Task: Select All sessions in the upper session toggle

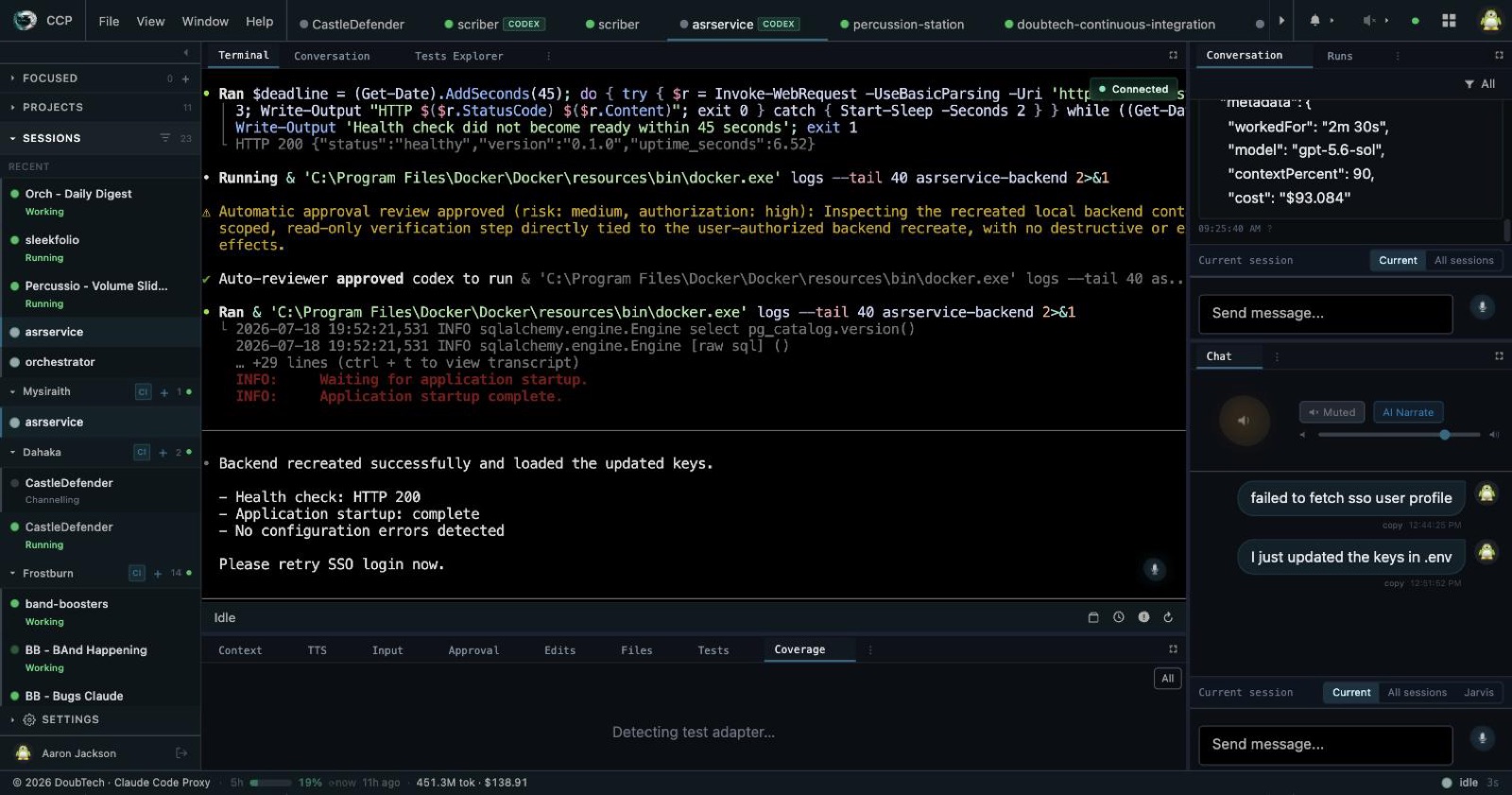Action: [1464, 260]
